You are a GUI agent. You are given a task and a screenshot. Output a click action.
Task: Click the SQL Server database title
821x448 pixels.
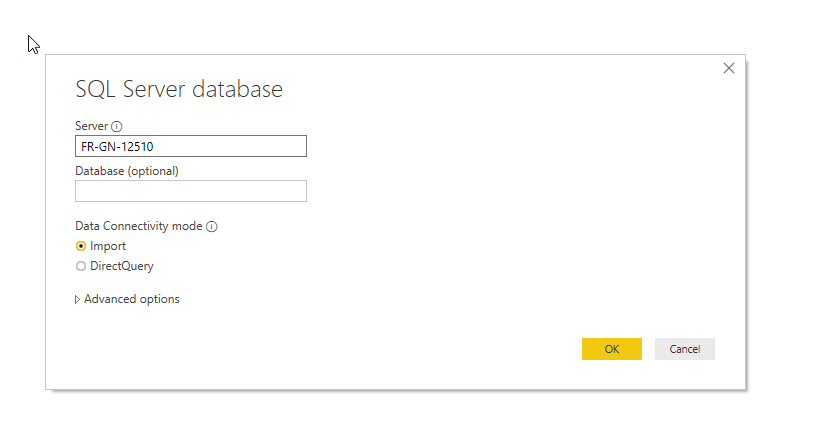(x=179, y=89)
